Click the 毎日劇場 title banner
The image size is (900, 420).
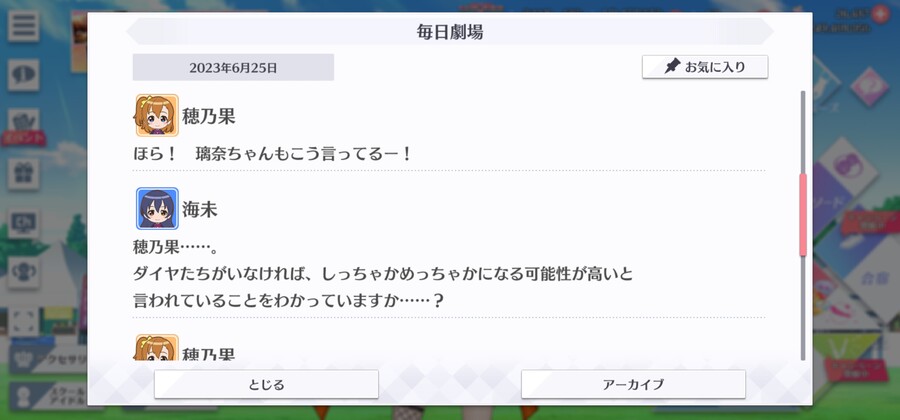(450, 32)
